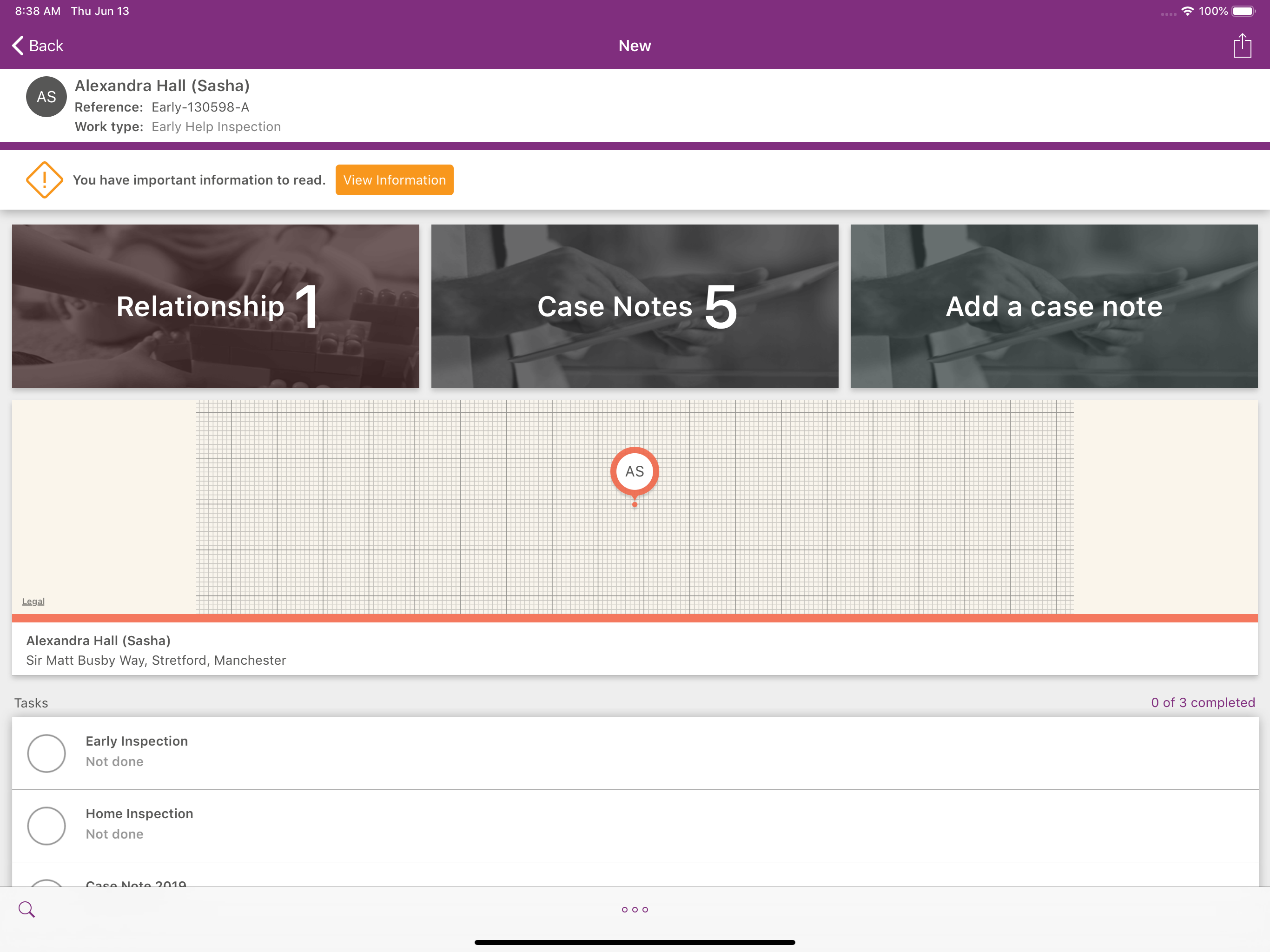Open View Information button
The height and width of the screenshot is (952, 1270).
point(395,180)
